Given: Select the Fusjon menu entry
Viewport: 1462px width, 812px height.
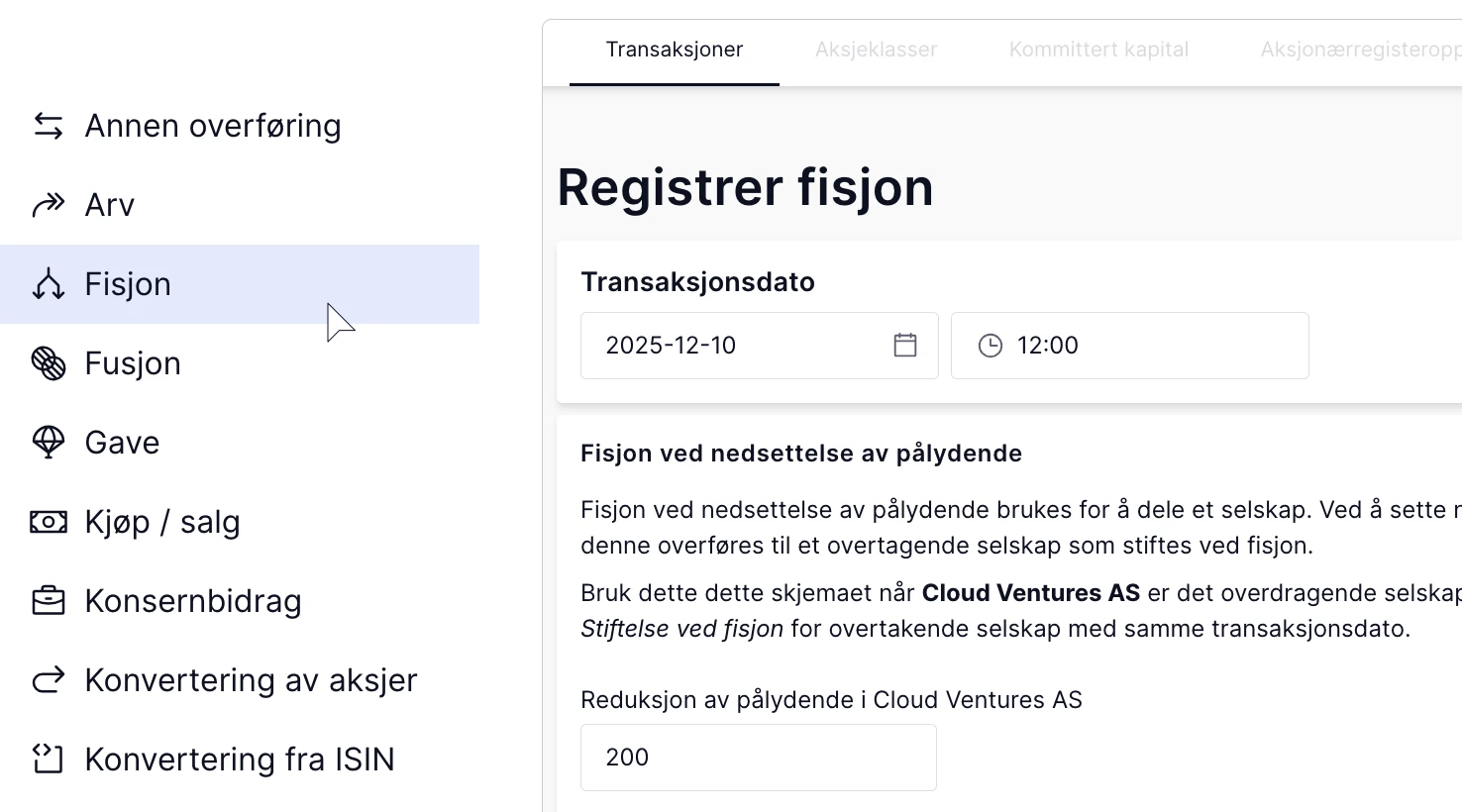Looking at the screenshot, I should (133, 363).
